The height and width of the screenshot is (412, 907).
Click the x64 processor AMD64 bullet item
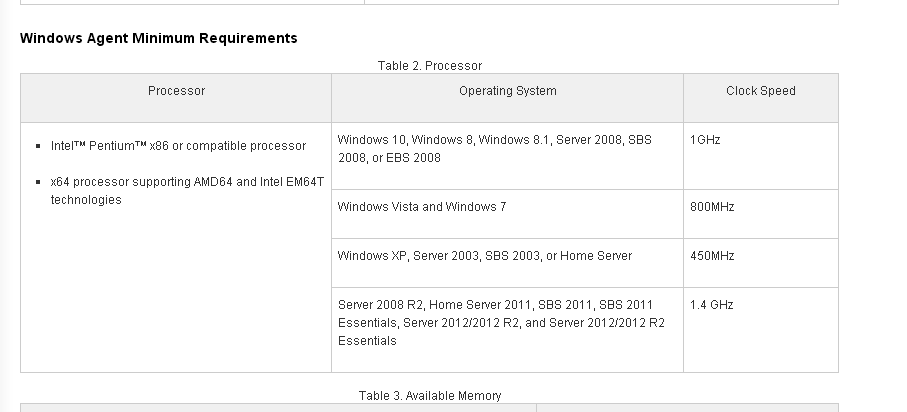coord(187,190)
